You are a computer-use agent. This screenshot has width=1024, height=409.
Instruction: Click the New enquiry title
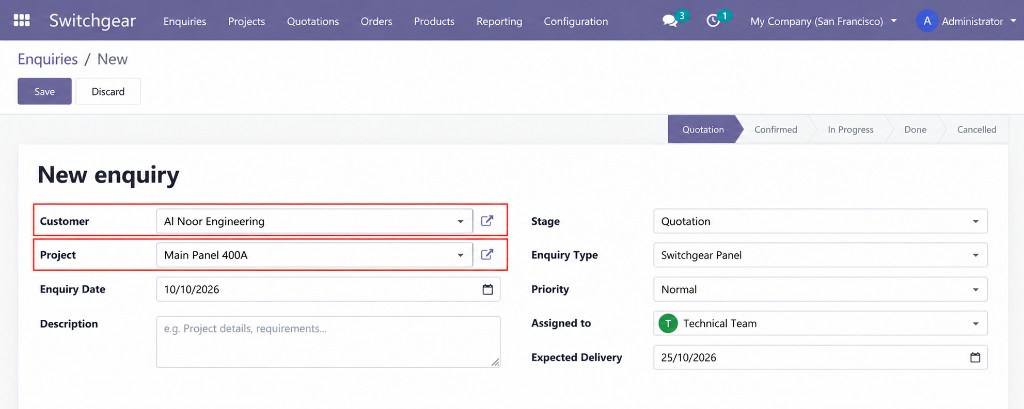(108, 175)
